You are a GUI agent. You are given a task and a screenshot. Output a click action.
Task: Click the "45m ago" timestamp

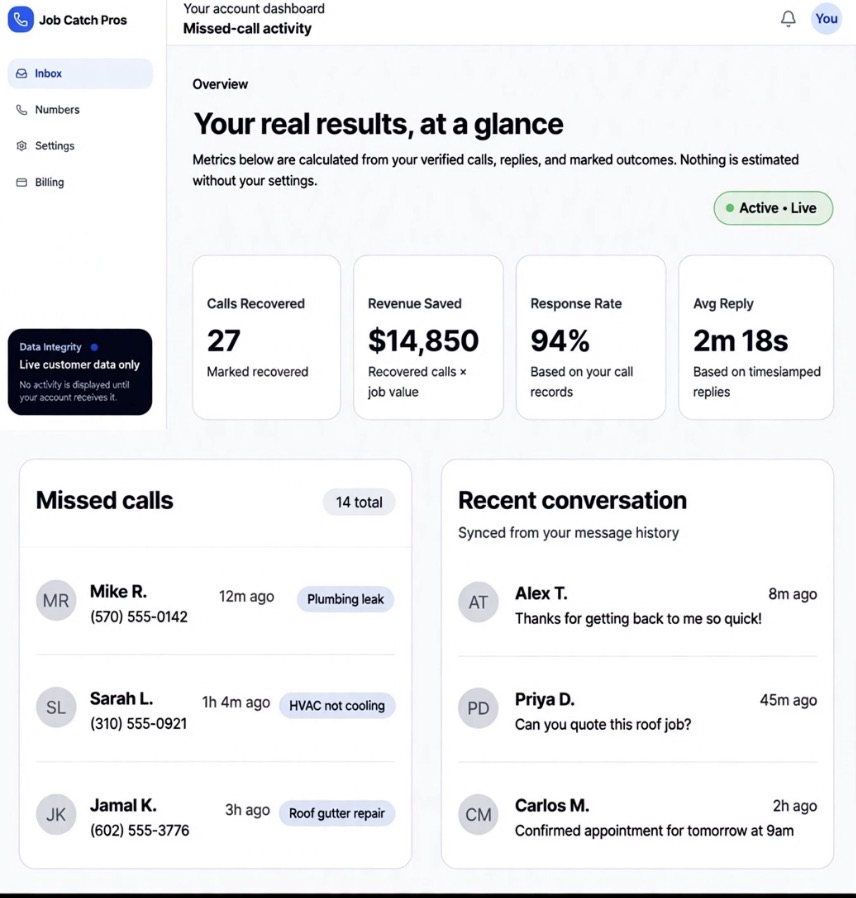(x=788, y=700)
